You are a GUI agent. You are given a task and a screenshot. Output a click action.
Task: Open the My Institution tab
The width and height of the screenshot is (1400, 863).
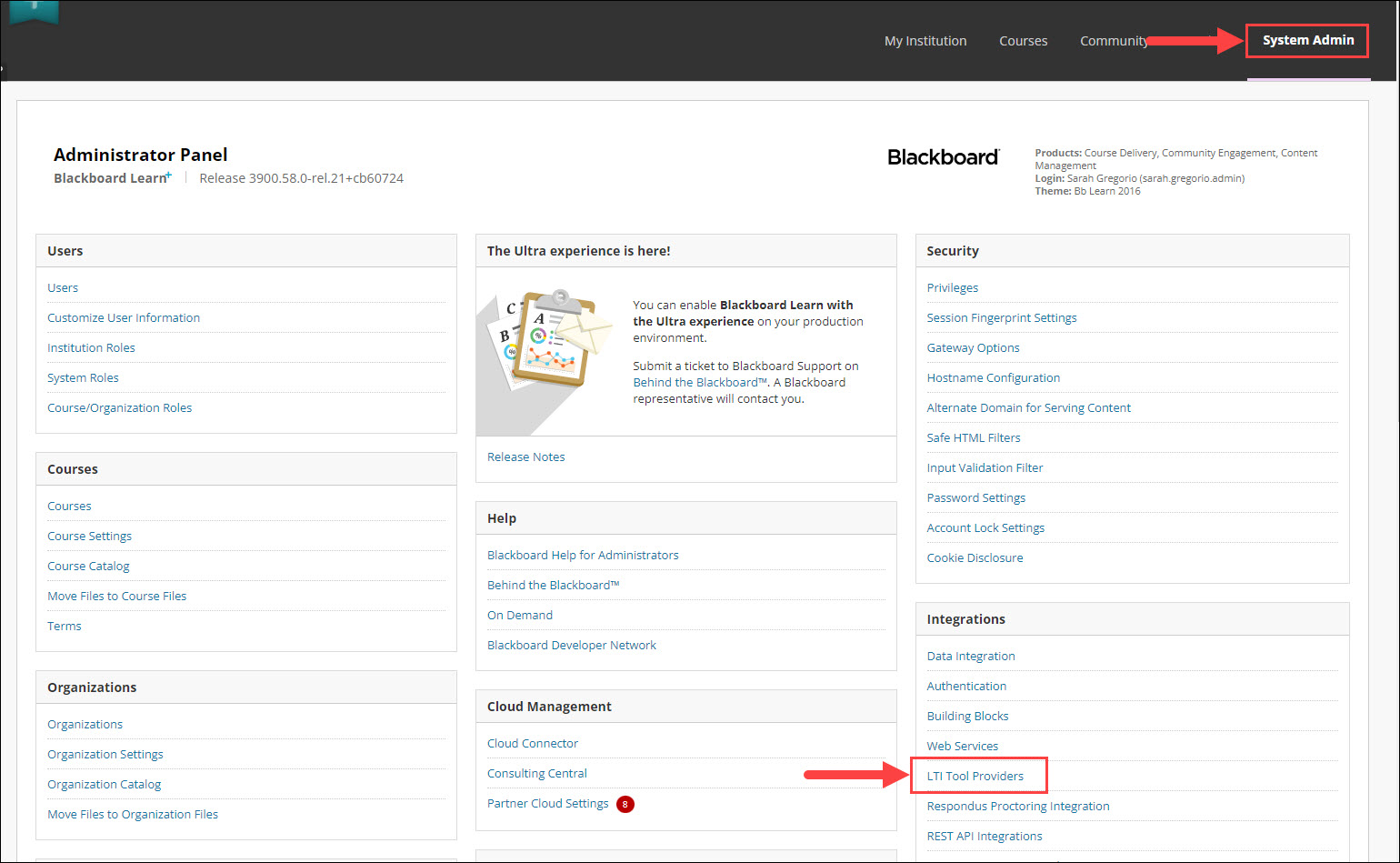coord(925,41)
